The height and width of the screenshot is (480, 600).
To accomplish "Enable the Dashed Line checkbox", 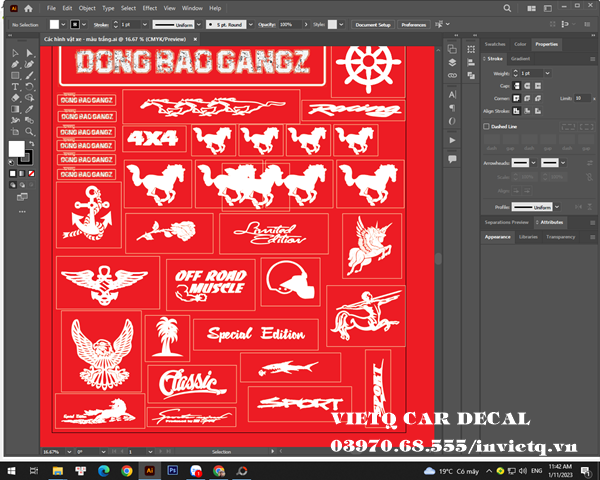I will pos(487,127).
